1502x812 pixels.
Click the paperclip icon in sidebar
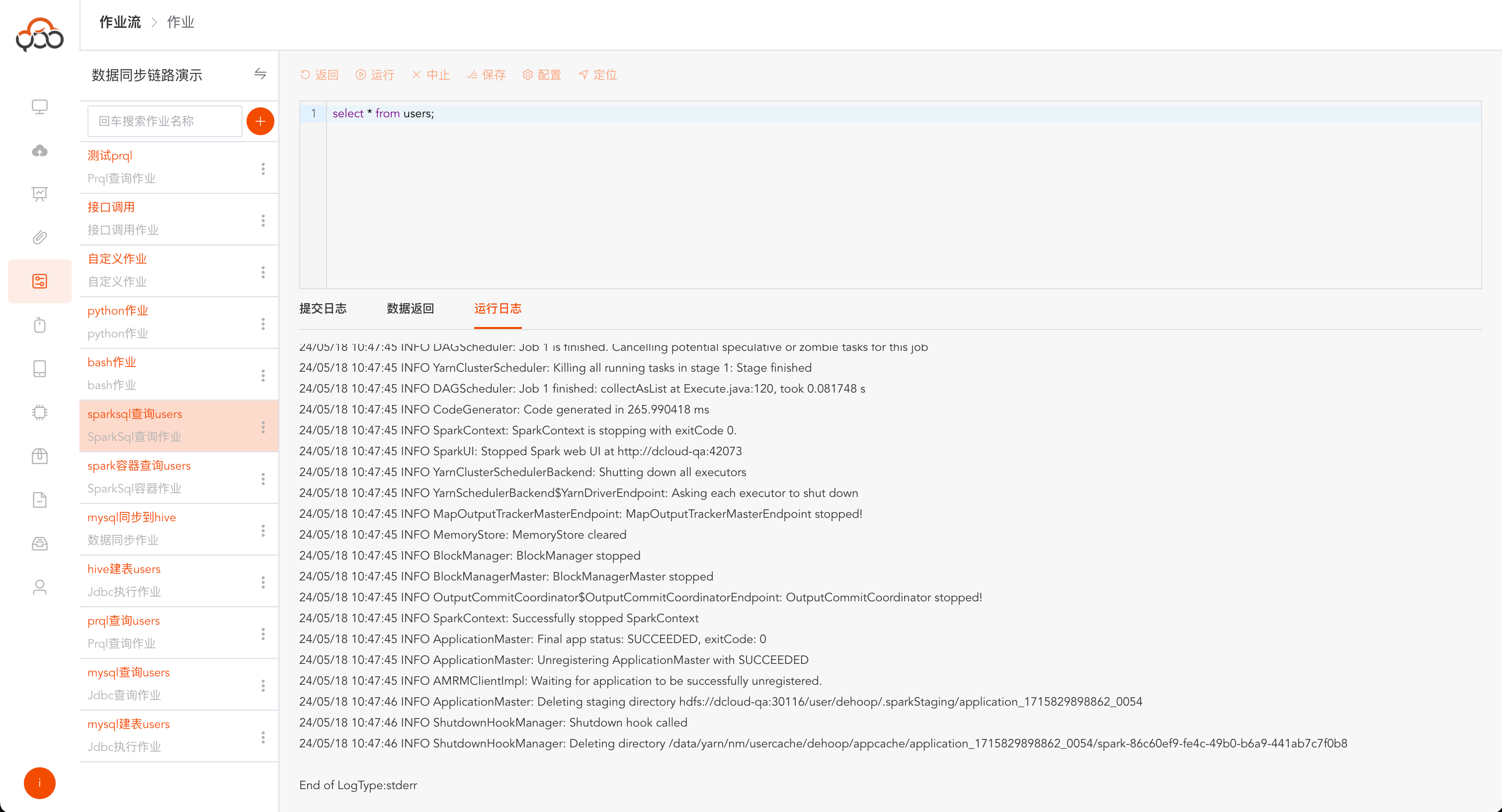40,237
